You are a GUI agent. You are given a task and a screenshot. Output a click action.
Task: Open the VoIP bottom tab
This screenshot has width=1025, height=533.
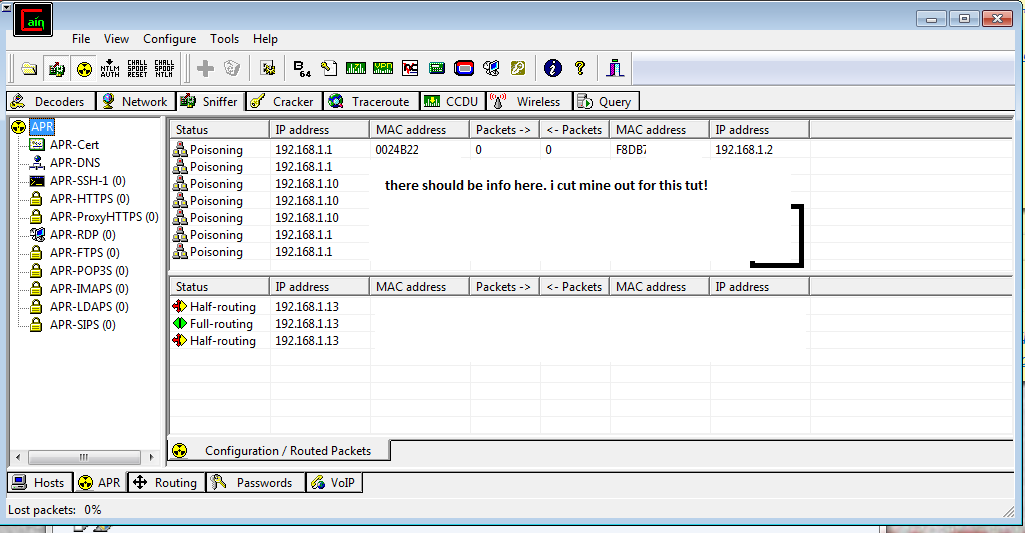(x=333, y=483)
